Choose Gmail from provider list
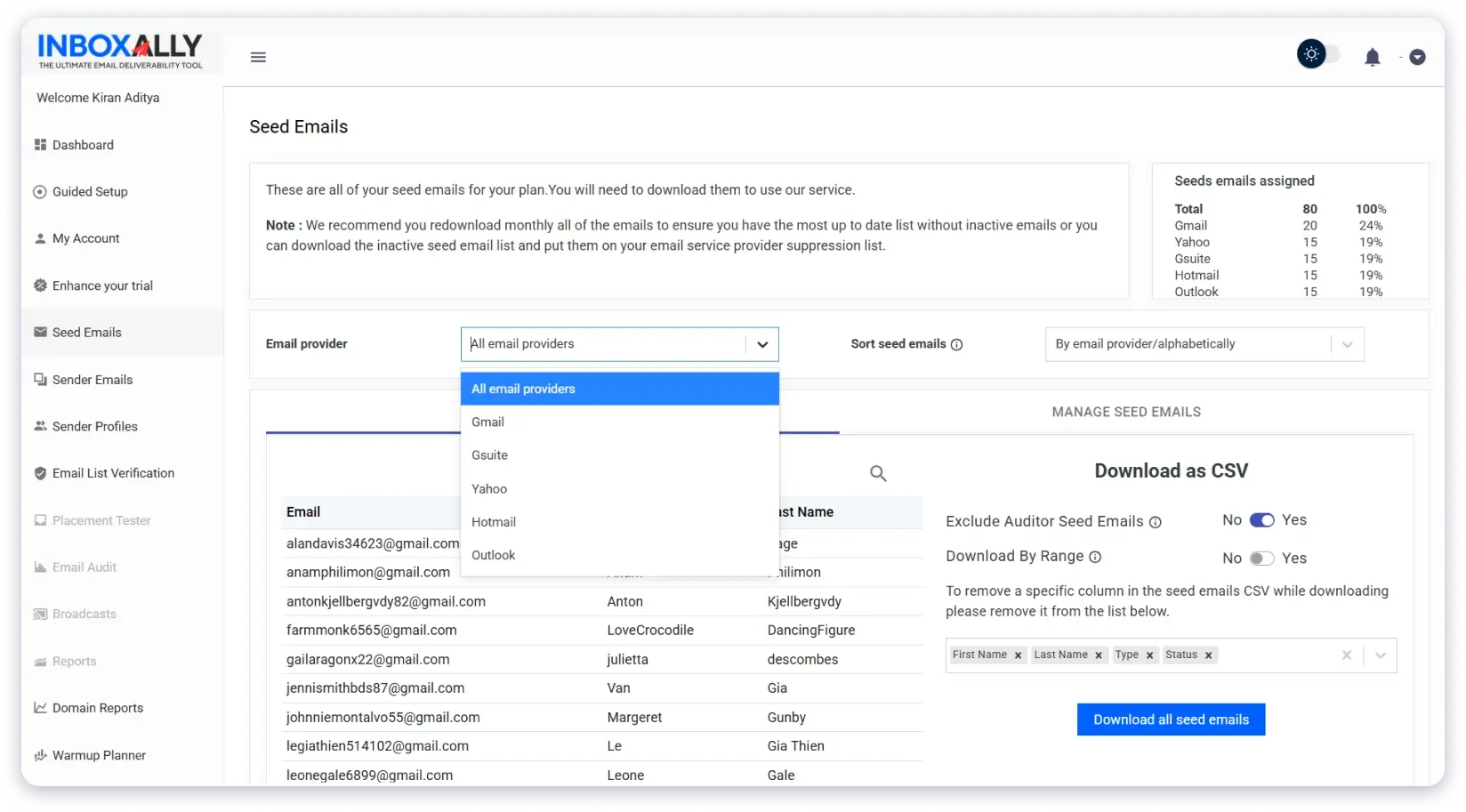1466x812 pixels. (x=620, y=422)
